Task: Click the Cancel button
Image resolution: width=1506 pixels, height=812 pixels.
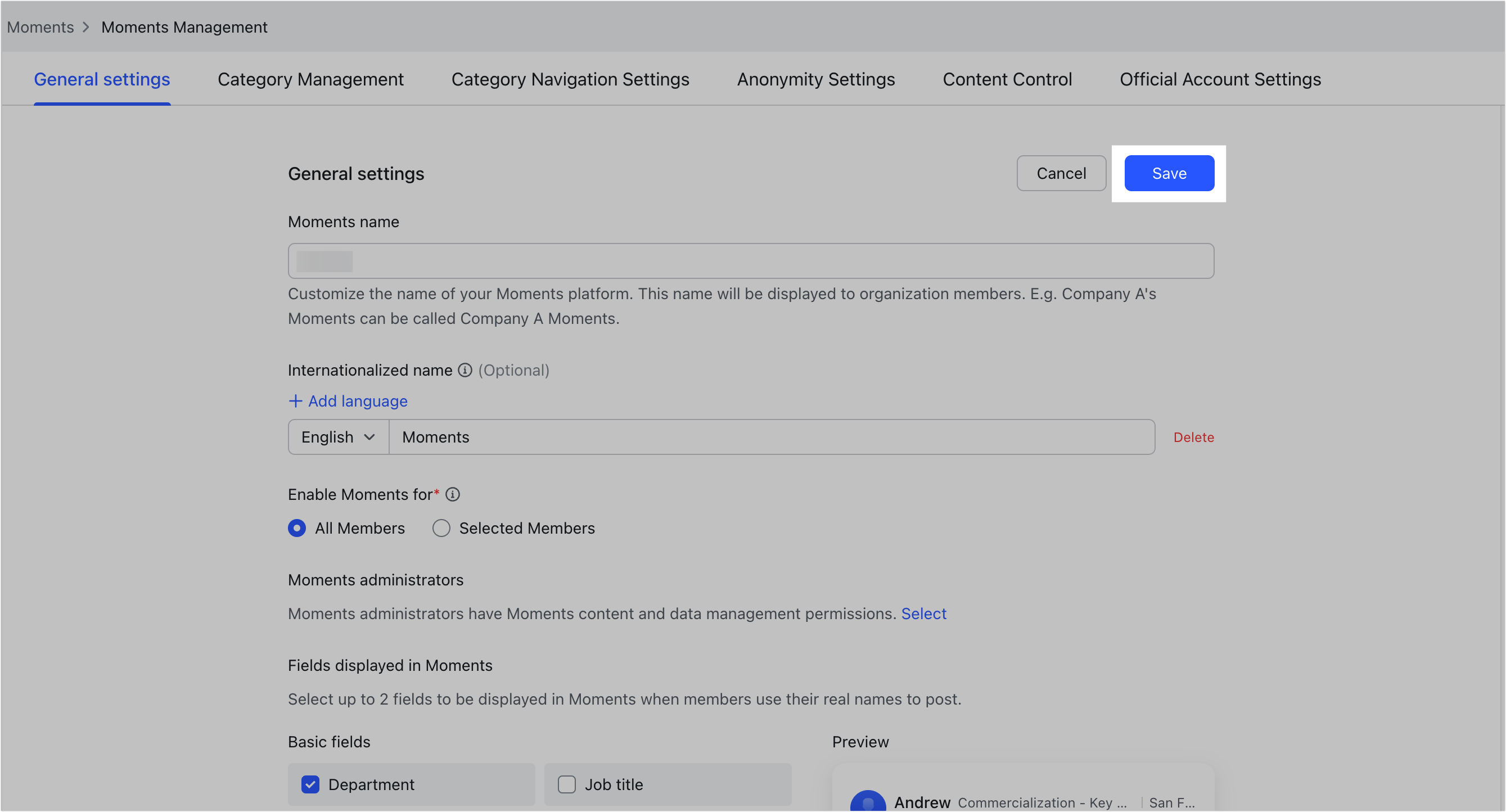Action: coord(1061,174)
